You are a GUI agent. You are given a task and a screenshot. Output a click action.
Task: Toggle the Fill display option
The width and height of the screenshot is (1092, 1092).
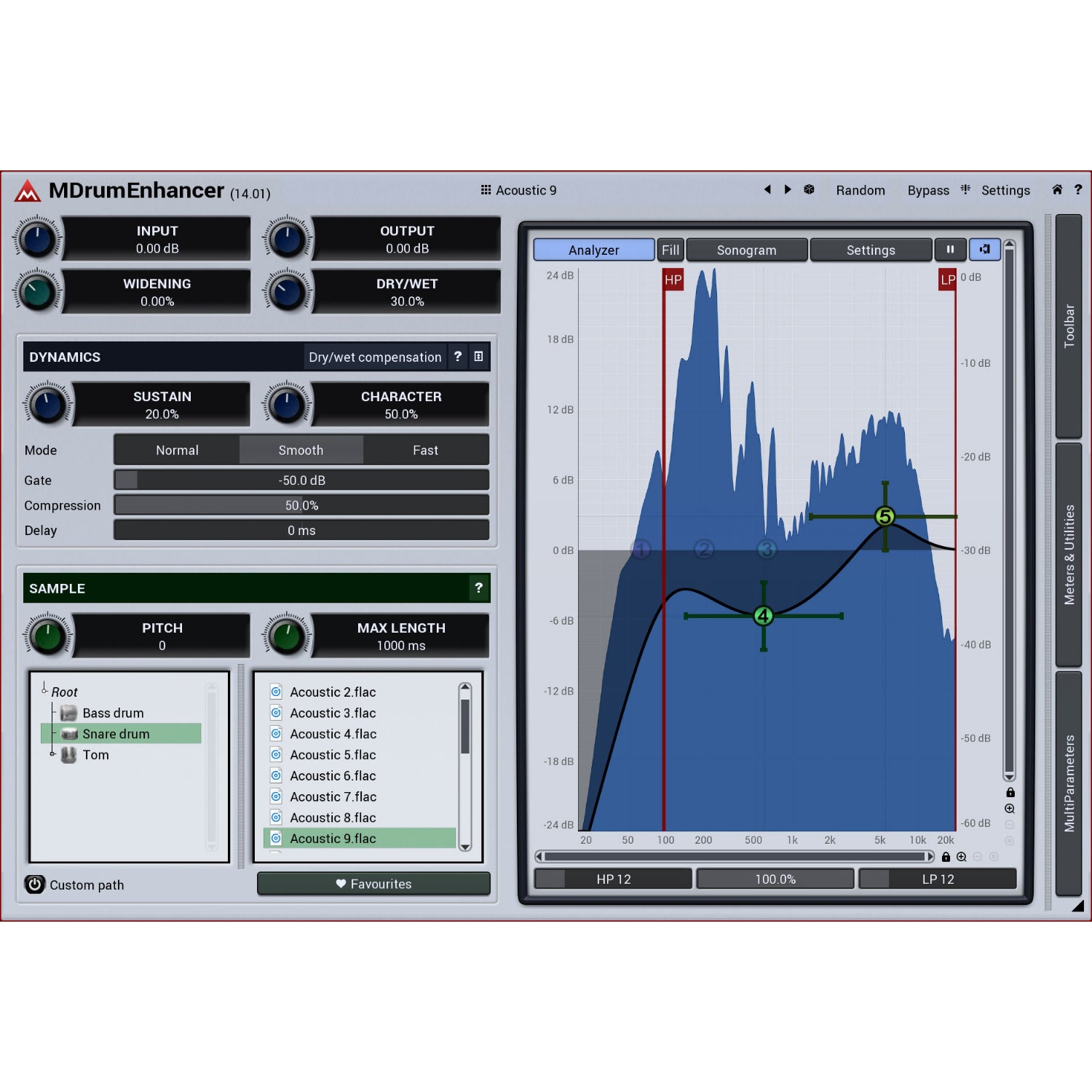click(670, 250)
